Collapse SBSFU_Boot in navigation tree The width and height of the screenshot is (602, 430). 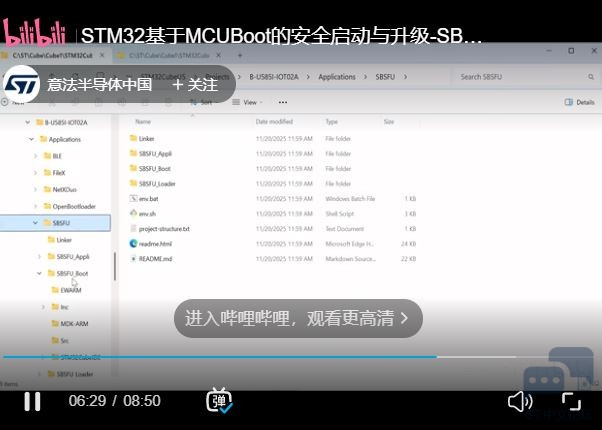39,273
